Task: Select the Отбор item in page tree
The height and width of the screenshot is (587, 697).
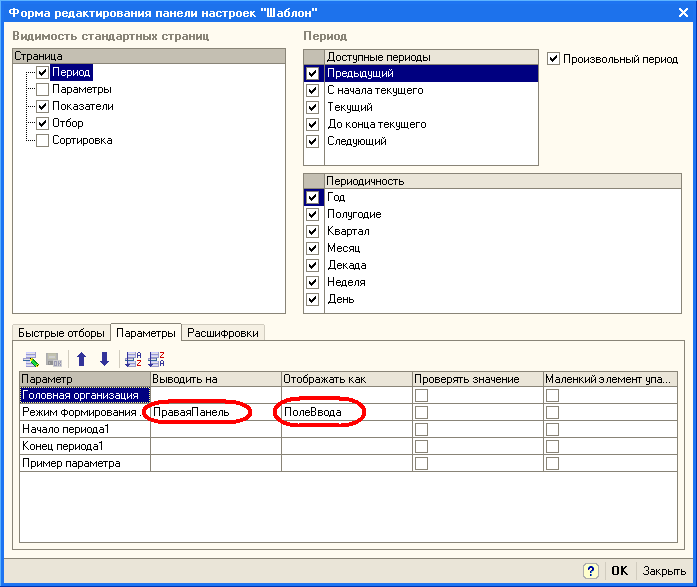Action: pos(68,124)
